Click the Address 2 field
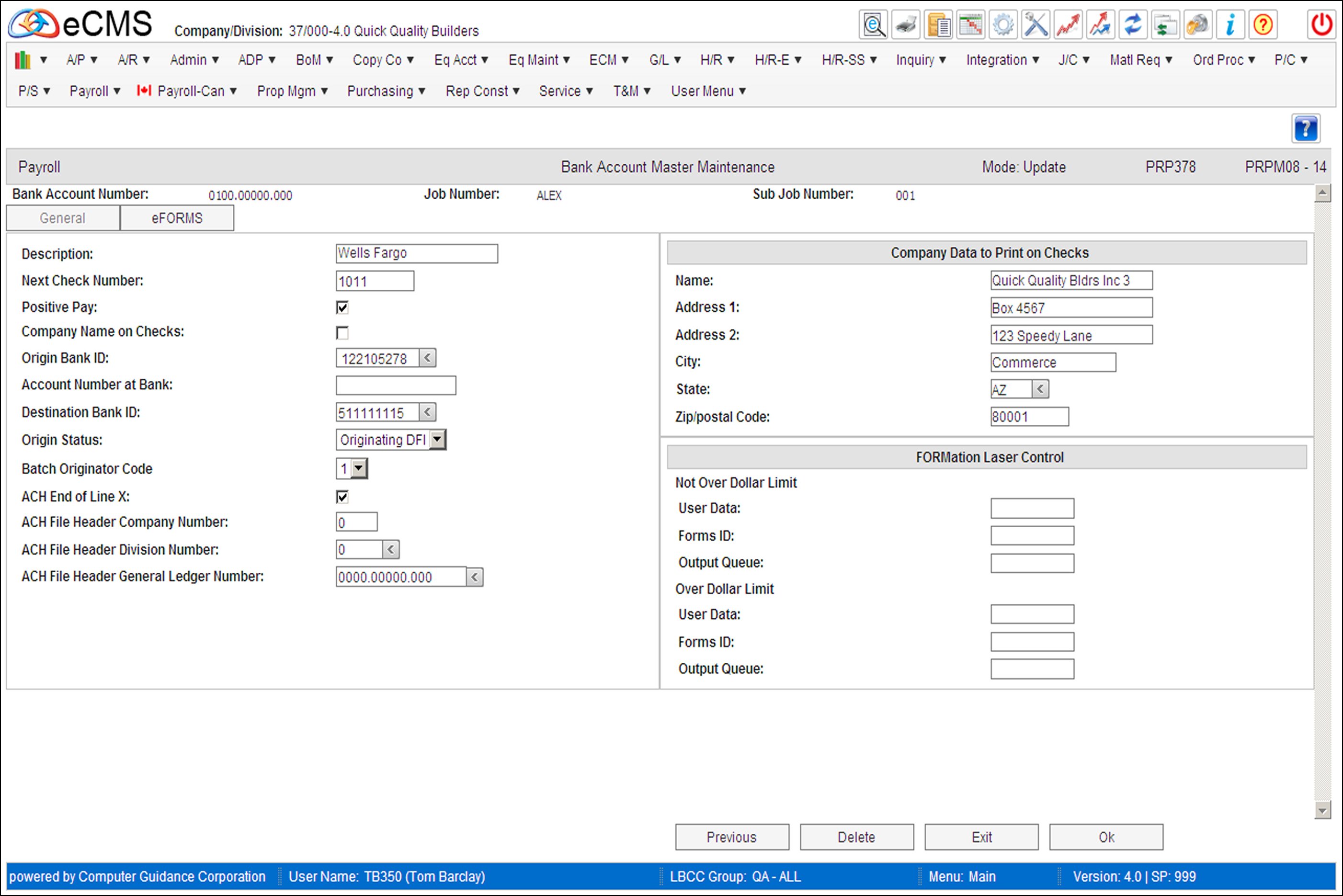Screen dimensions: 1343x896 click(1071, 335)
